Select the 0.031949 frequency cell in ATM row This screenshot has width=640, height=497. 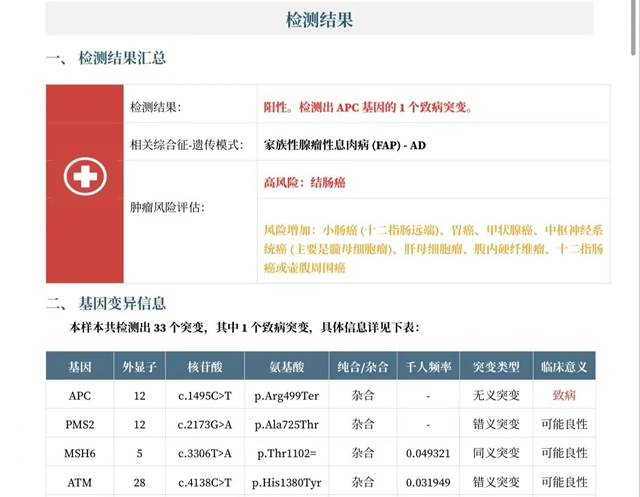[x=427, y=482]
